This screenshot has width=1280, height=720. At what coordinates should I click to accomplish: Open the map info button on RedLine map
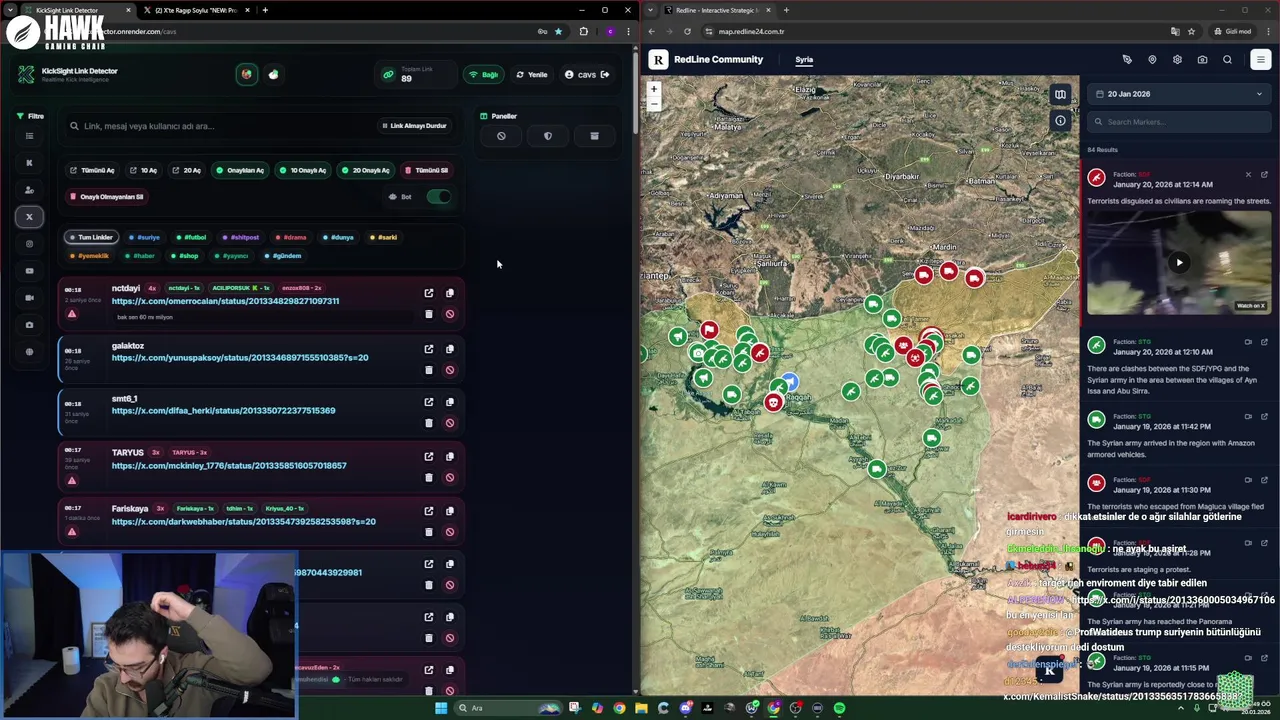point(1060,121)
